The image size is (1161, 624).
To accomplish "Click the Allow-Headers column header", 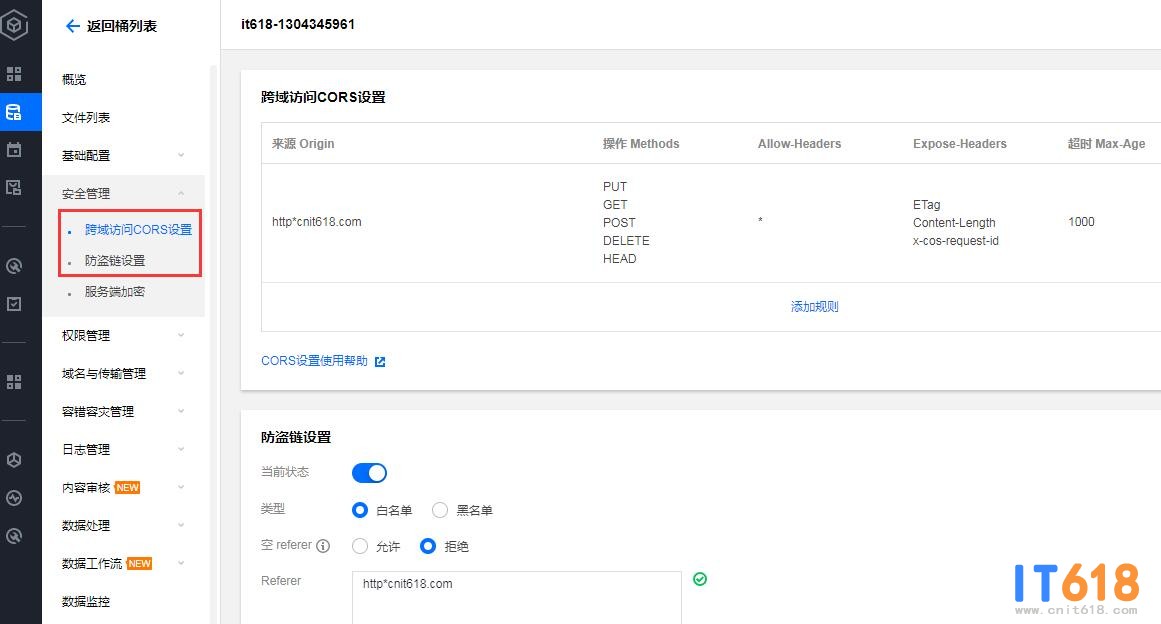I will pos(800,144).
